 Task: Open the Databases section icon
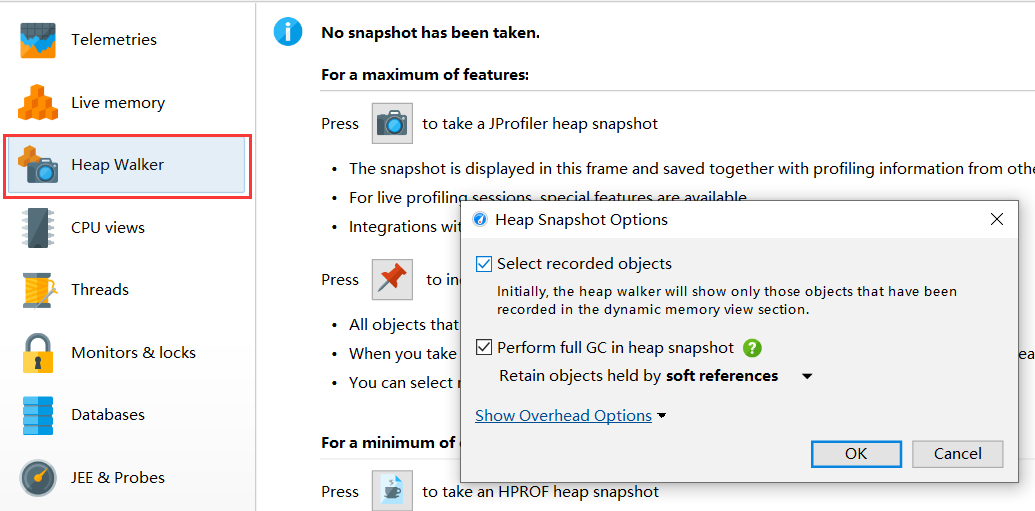coord(38,415)
